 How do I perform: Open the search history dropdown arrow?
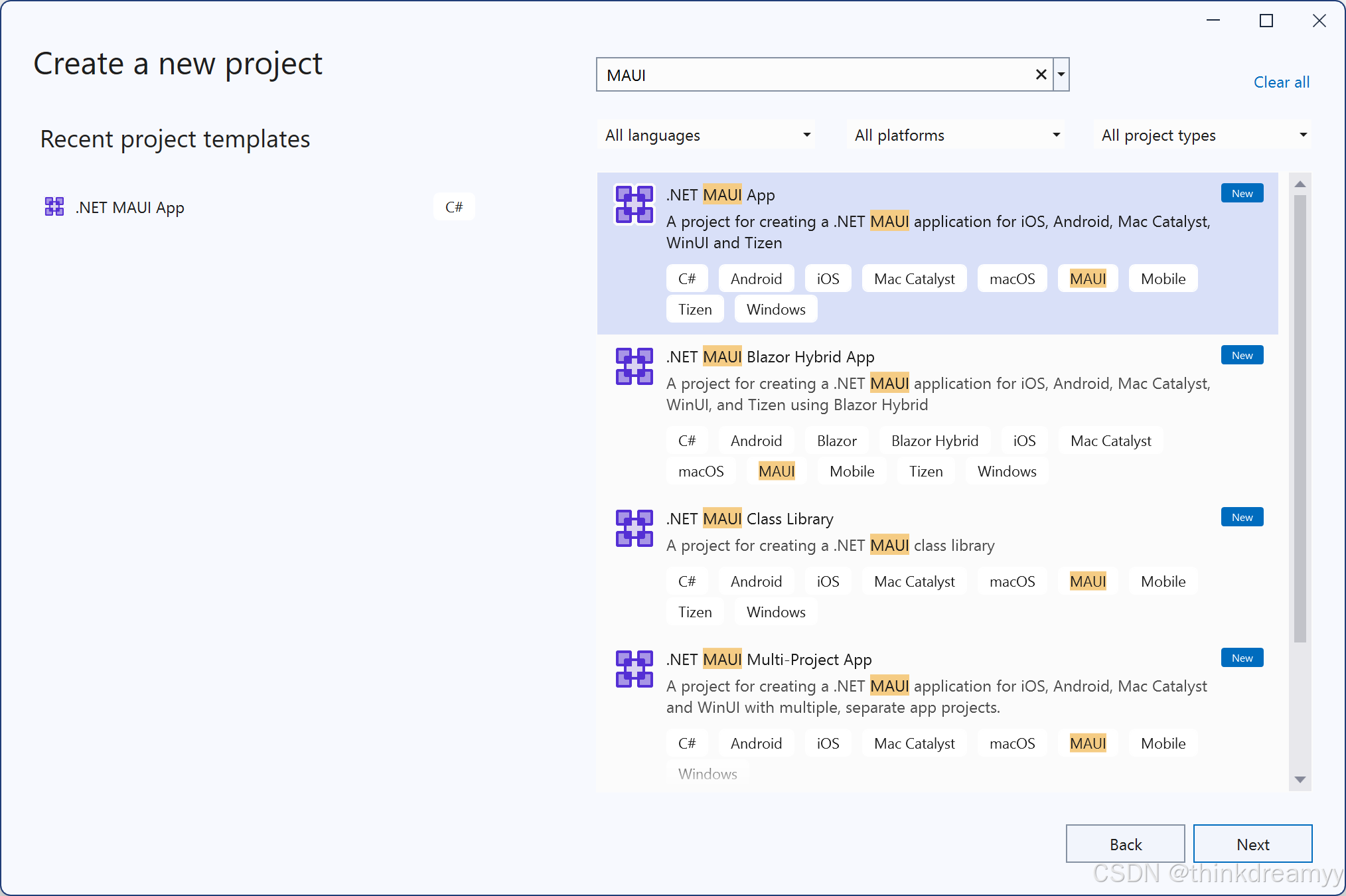point(1061,75)
